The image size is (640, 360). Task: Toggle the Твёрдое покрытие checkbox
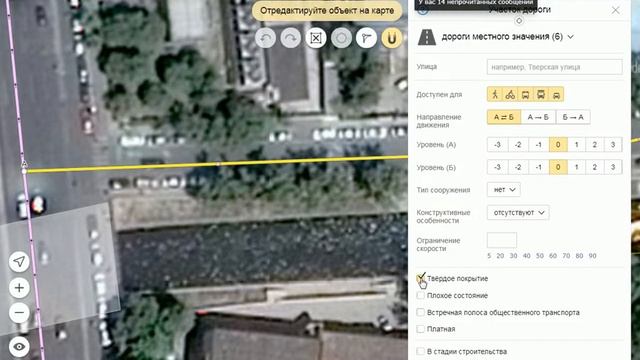coord(421,278)
